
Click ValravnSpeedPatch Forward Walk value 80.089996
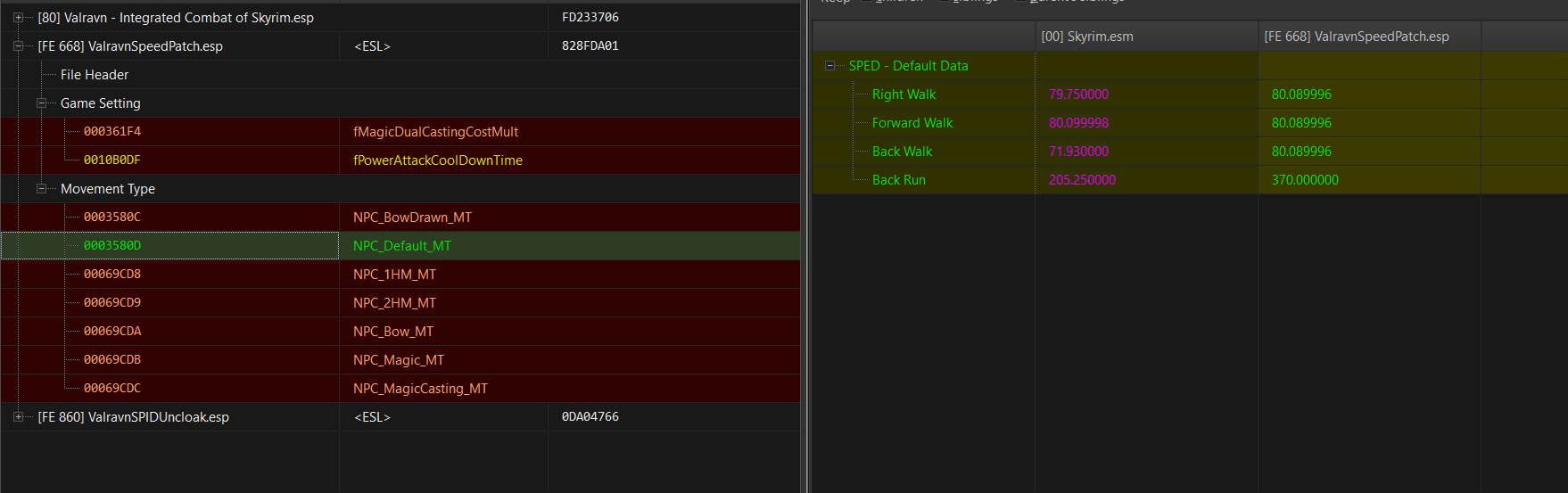tap(1301, 123)
